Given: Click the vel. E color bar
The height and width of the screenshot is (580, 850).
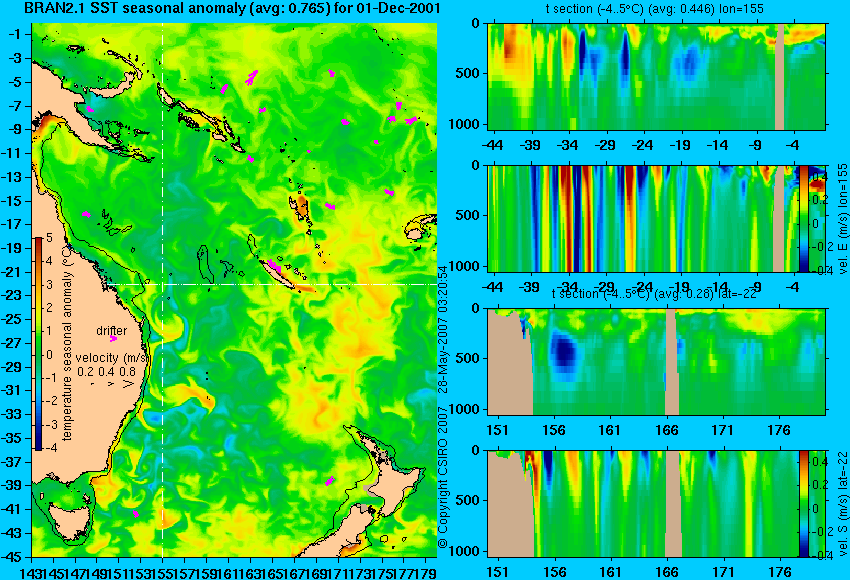Looking at the screenshot, I should pos(804,218).
